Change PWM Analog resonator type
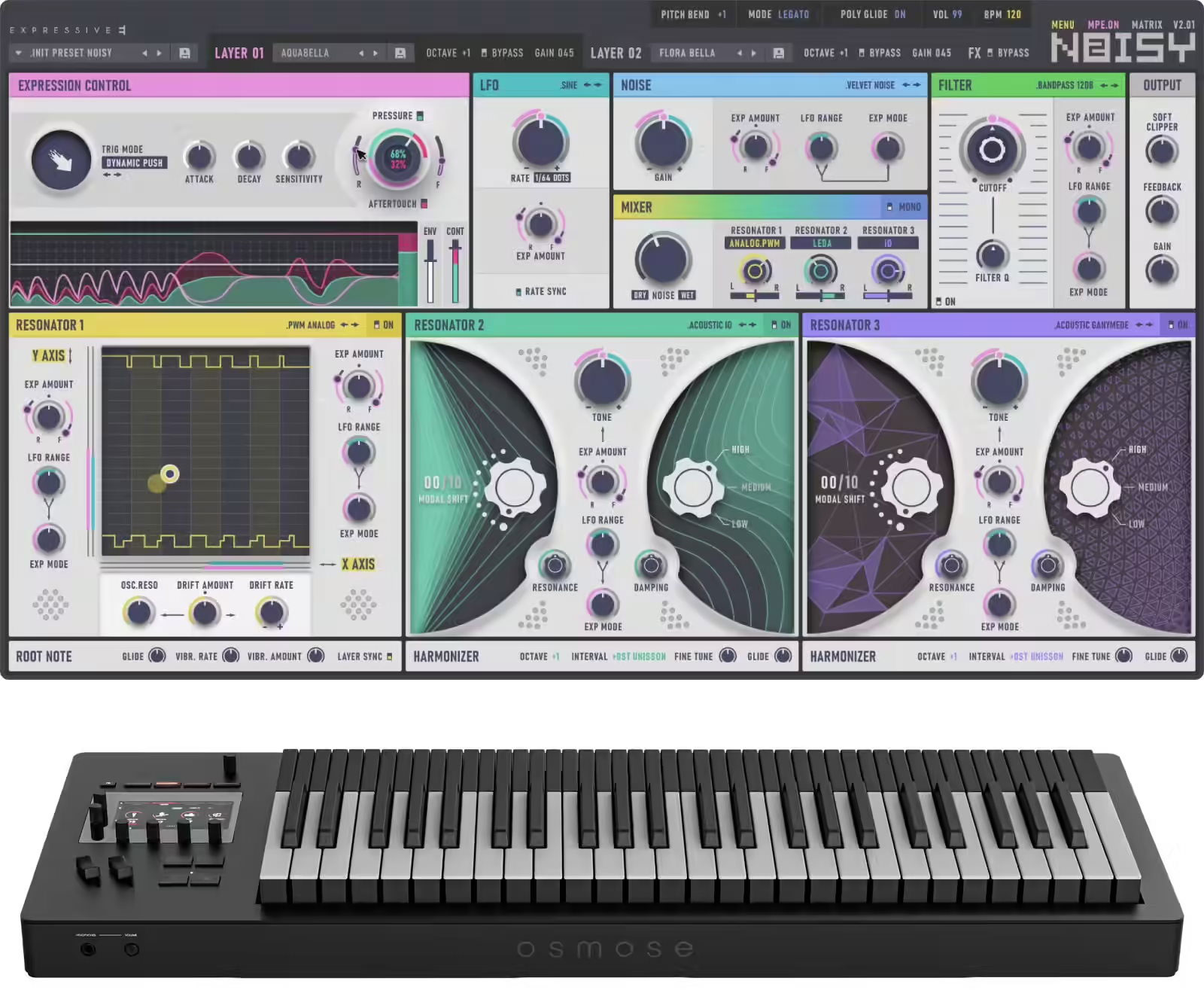Viewport: 1204px width, 990px height. (323, 325)
